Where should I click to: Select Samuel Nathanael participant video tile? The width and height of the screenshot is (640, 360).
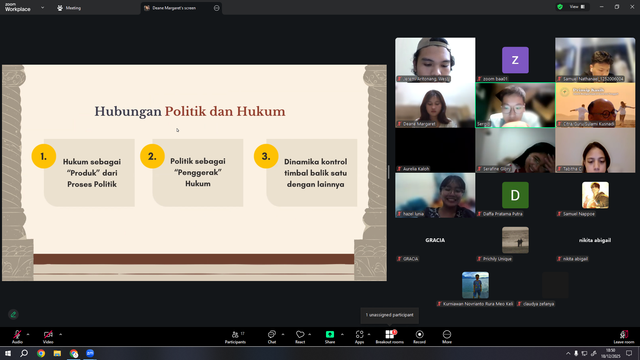pos(595,60)
